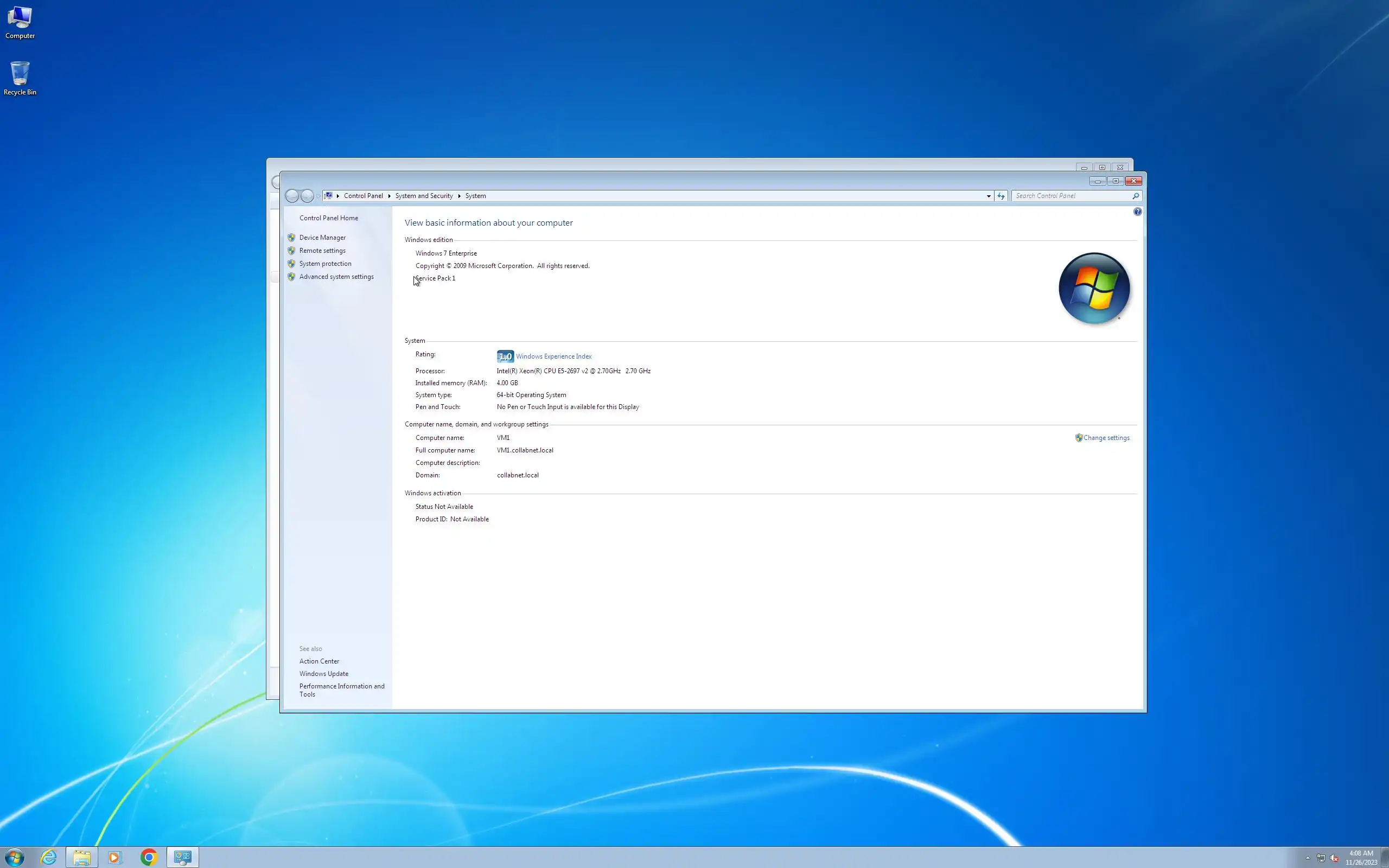1389x868 pixels.
Task: Expand arrow after Control Panel breadcrumb
Action: click(x=389, y=196)
